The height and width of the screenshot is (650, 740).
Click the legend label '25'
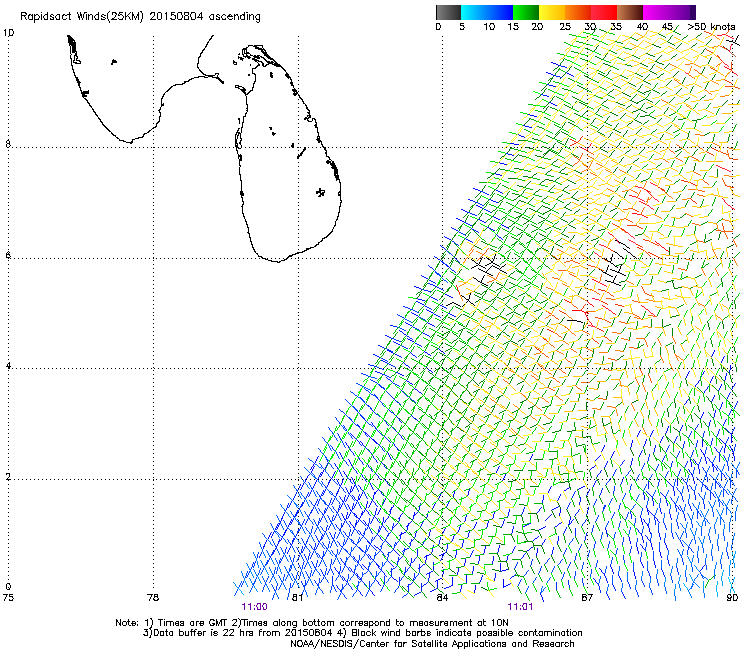click(x=565, y=27)
